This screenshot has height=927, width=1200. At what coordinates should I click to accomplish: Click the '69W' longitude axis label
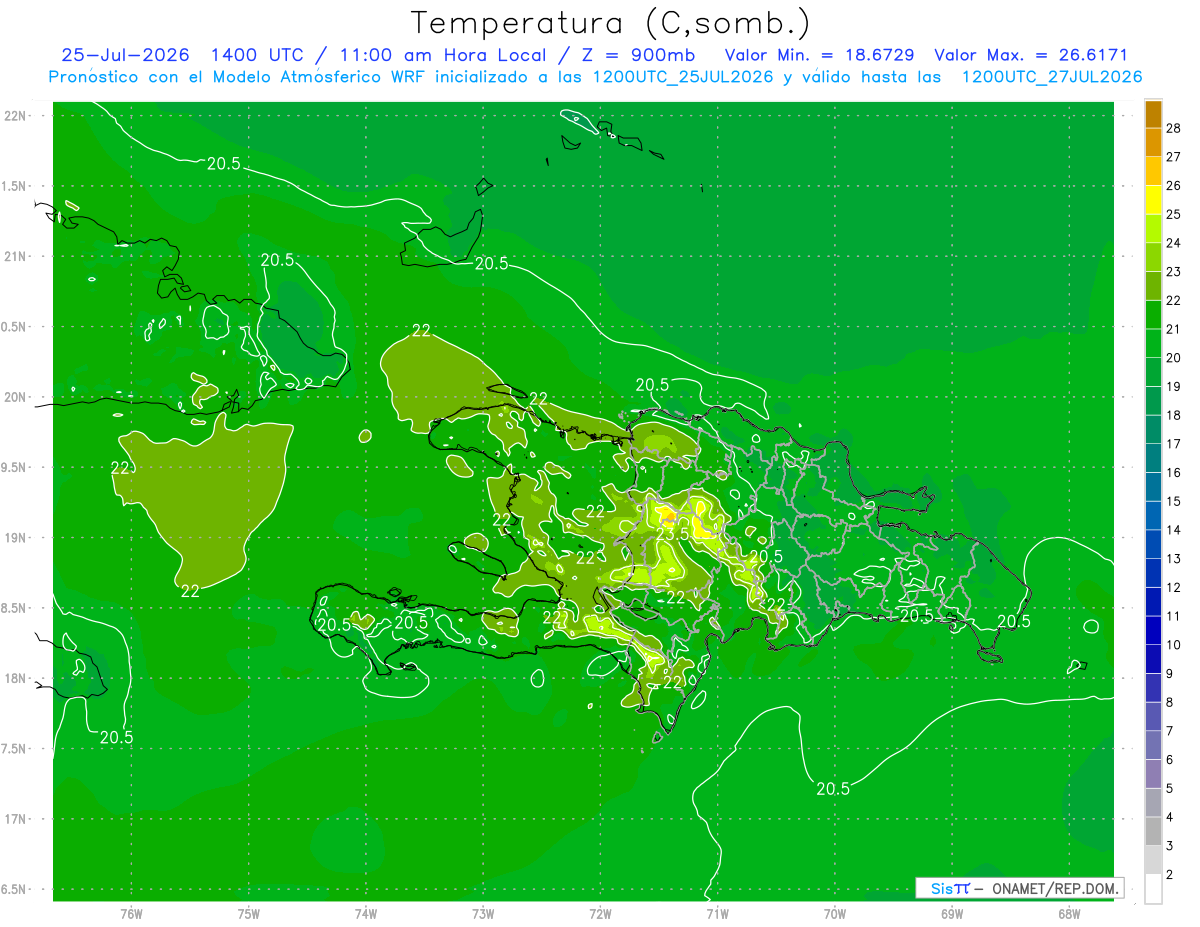pyautogui.click(x=952, y=914)
